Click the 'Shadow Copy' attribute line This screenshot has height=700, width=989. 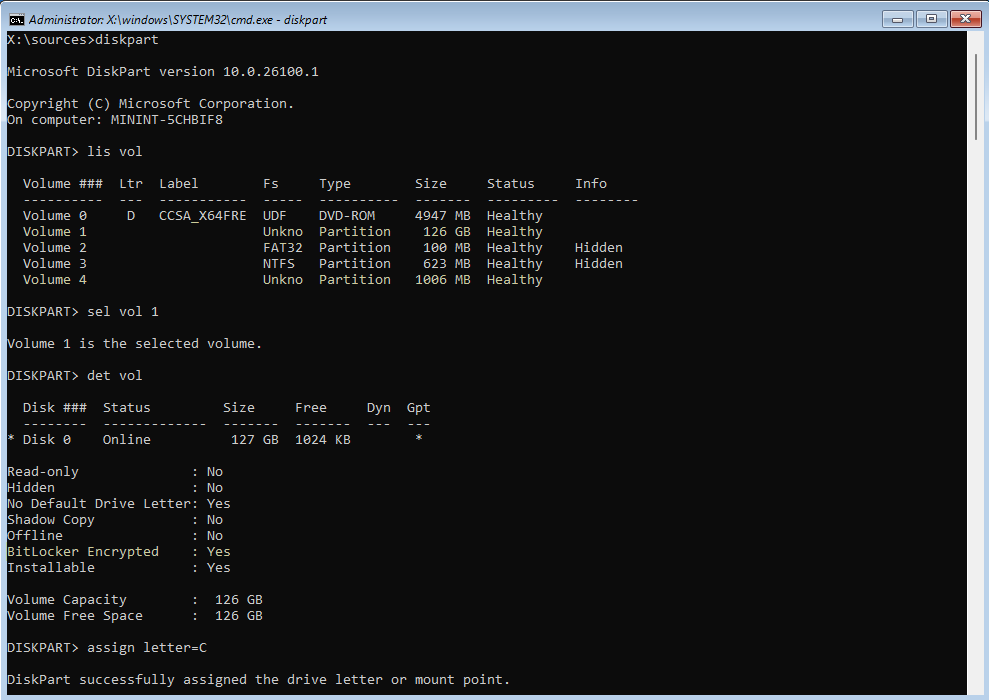click(115, 520)
